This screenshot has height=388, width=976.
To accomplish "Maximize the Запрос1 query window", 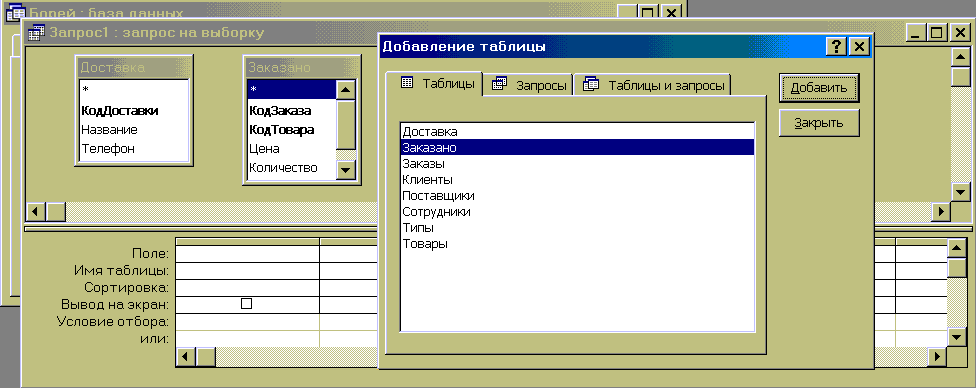I will pyautogui.click(x=937, y=32).
